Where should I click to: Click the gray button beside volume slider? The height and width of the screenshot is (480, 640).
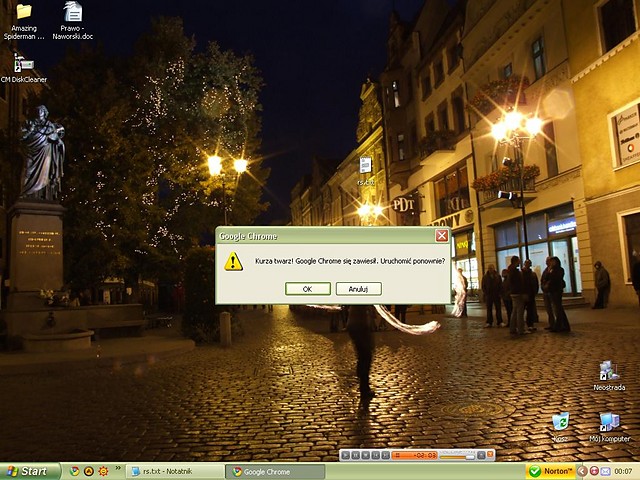[482, 455]
